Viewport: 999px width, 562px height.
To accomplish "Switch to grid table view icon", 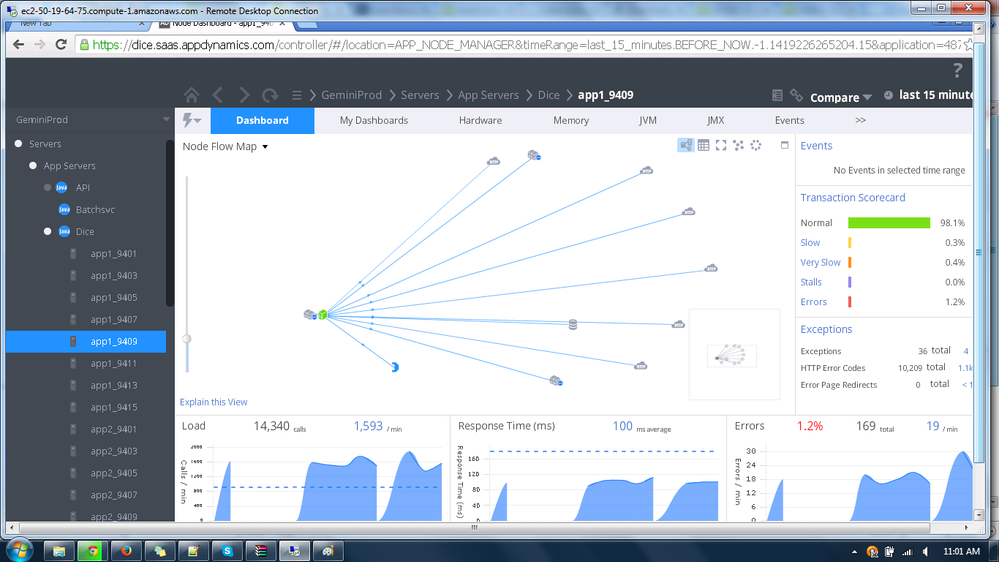I will (703, 145).
